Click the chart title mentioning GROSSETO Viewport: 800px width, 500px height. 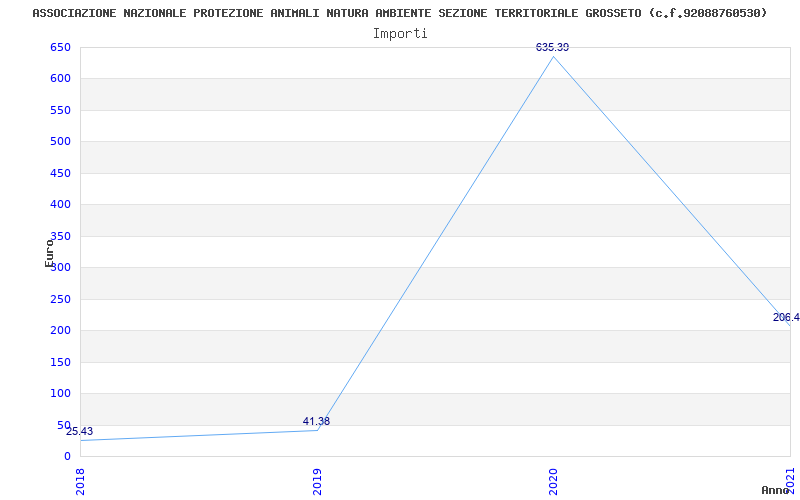tap(399, 13)
